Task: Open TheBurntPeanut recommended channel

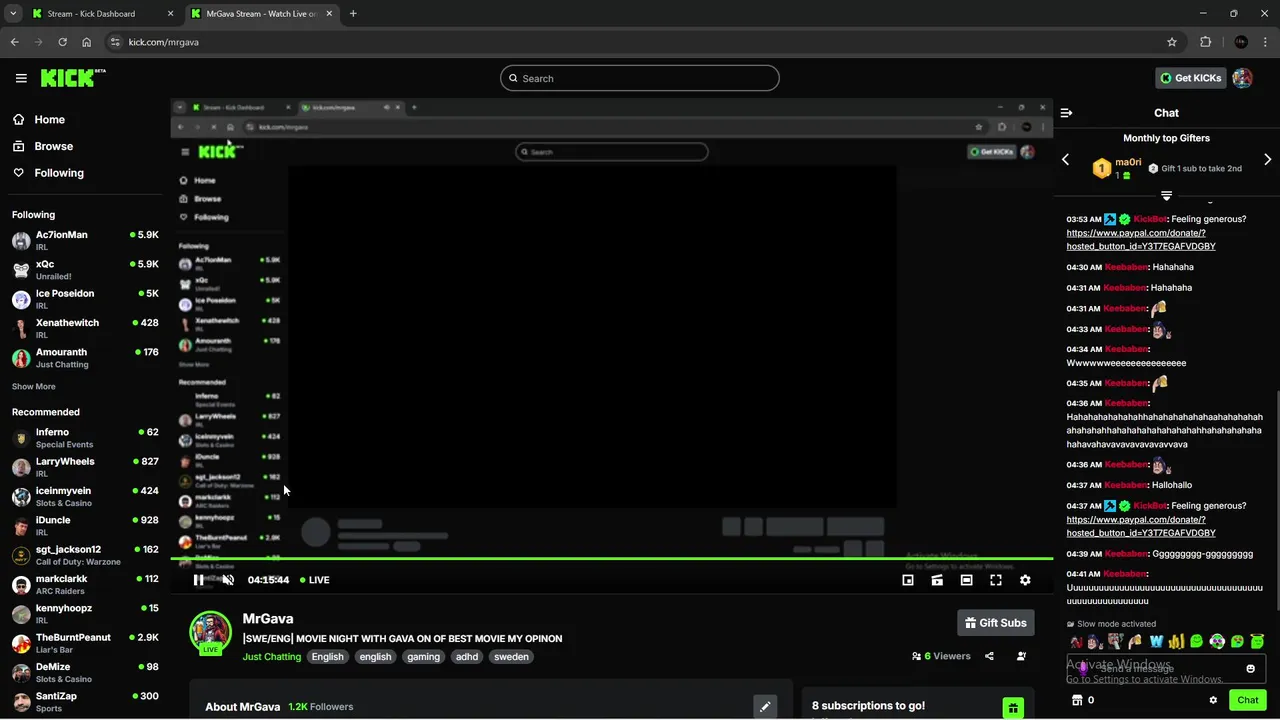Action: 85,643
